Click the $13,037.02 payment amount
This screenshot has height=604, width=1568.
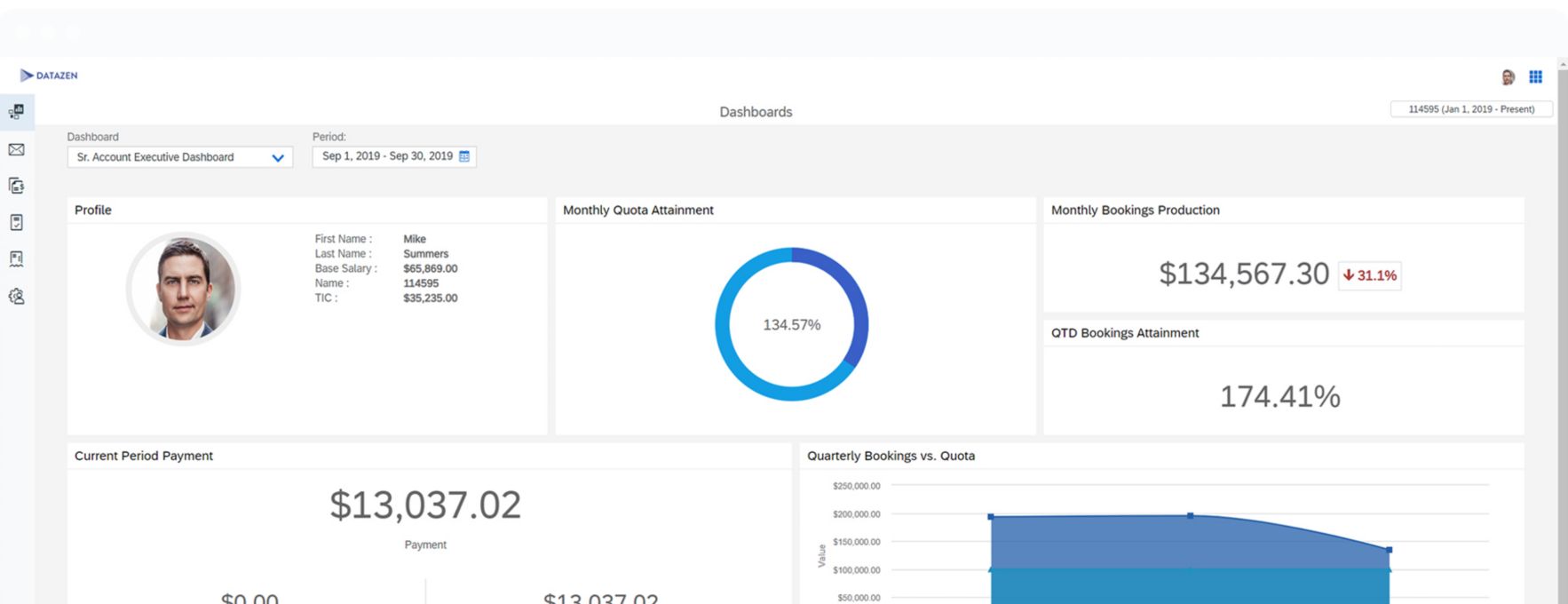425,505
